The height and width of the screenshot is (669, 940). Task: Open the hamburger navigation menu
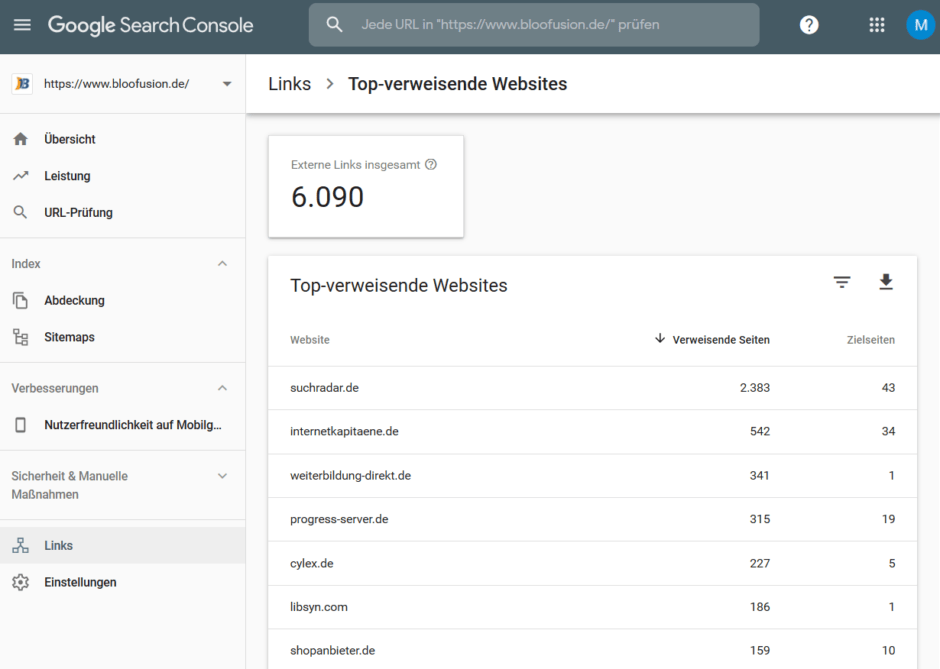[x=22, y=25]
